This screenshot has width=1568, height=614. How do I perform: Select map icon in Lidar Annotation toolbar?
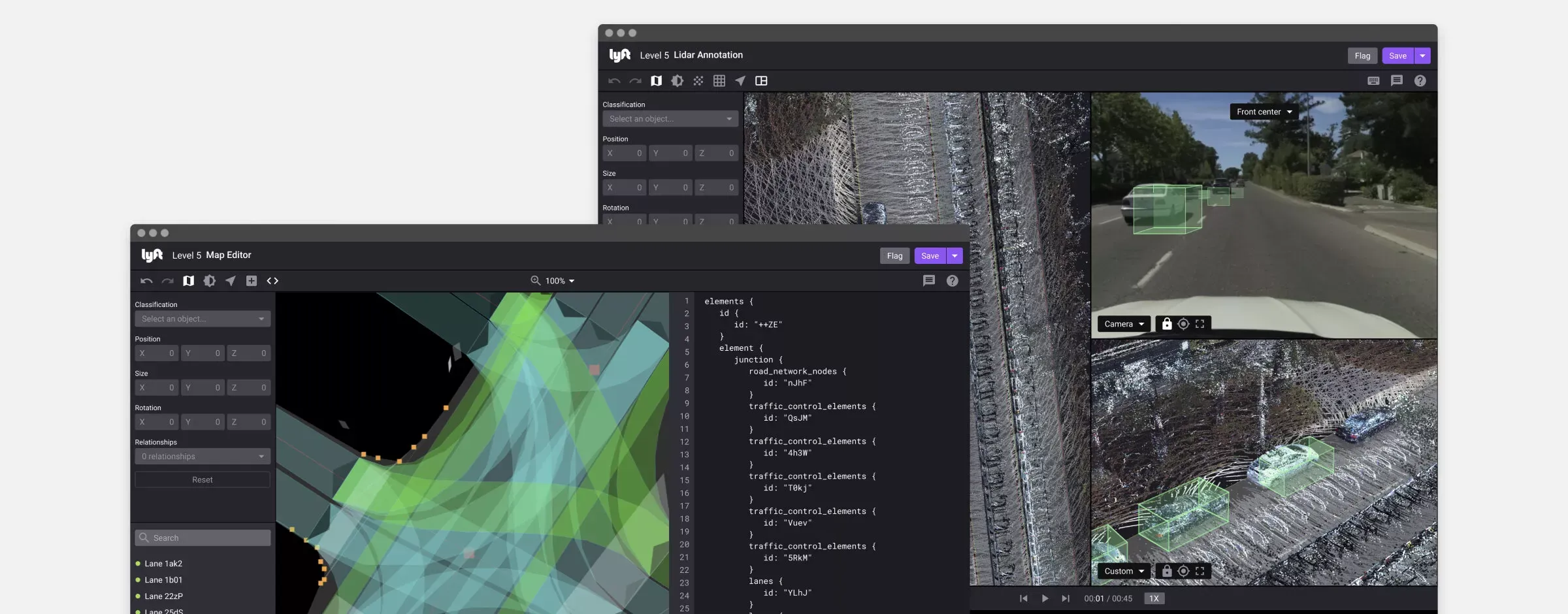click(x=656, y=81)
